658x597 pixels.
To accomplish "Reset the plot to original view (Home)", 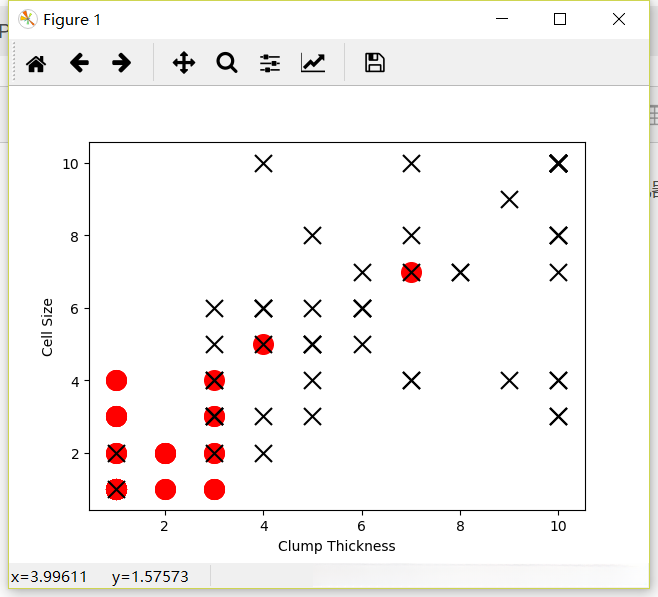I will [x=36, y=64].
